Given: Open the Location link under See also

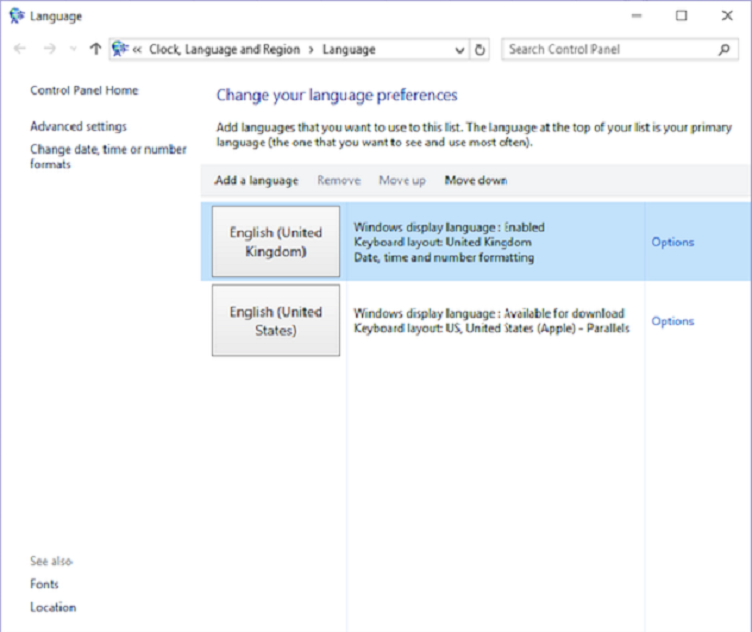Looking at the screenshot, I should 53,608.
